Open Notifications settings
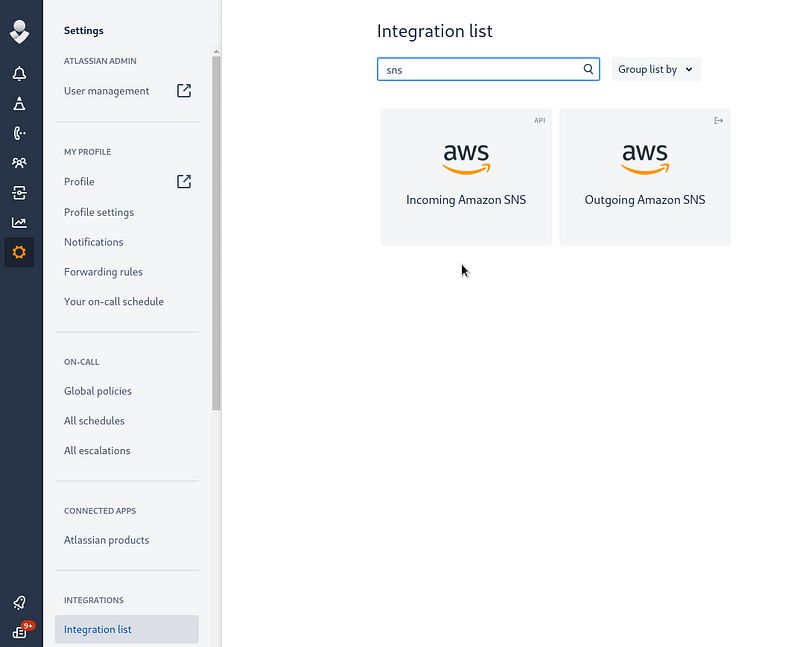 click(93, 242)
